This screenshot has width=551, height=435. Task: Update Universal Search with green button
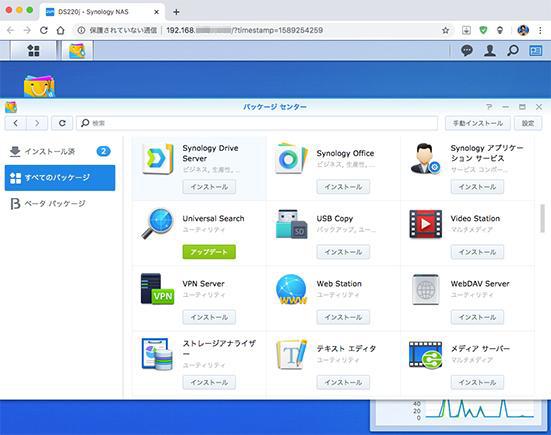pos(209,252)
